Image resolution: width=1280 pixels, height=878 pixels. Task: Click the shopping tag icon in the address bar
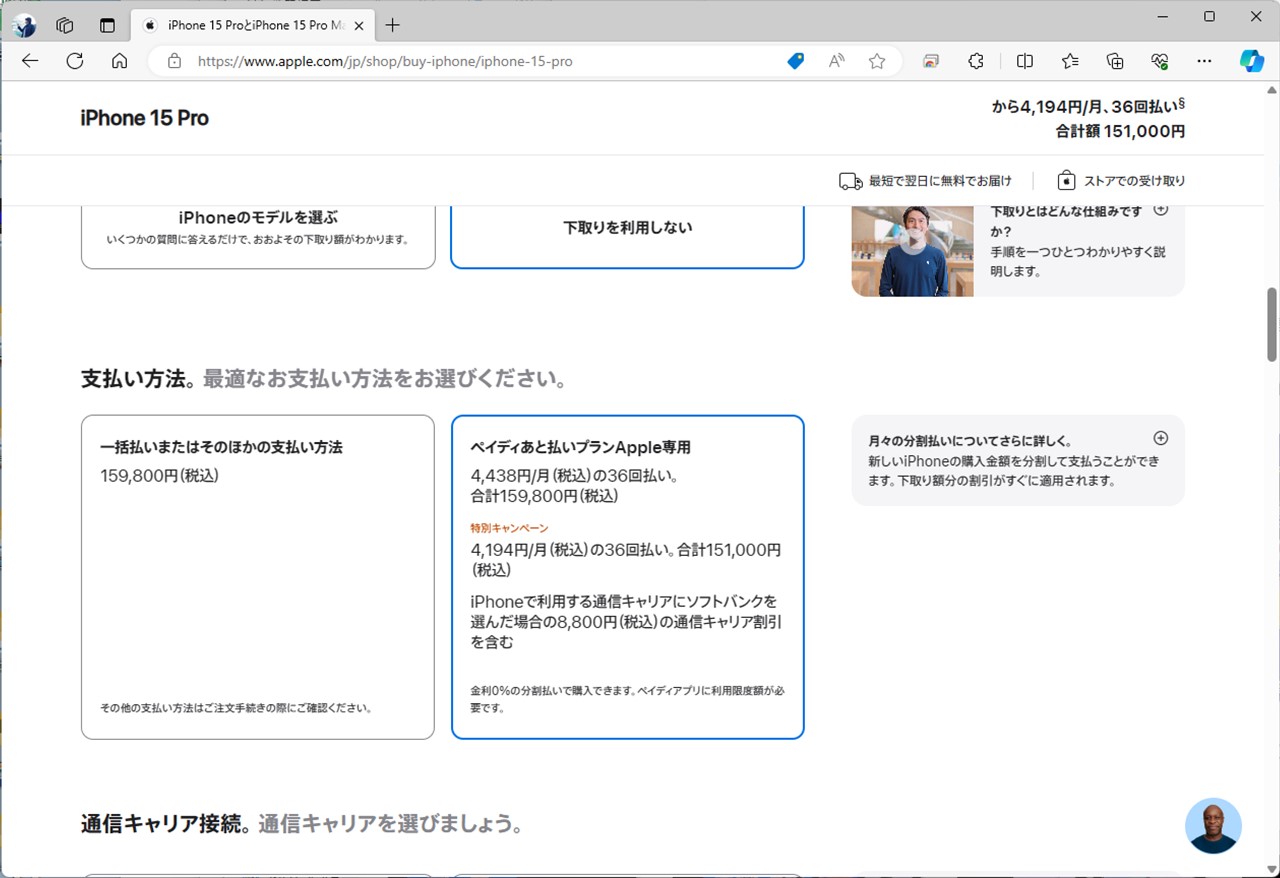(x=795, y=61)
